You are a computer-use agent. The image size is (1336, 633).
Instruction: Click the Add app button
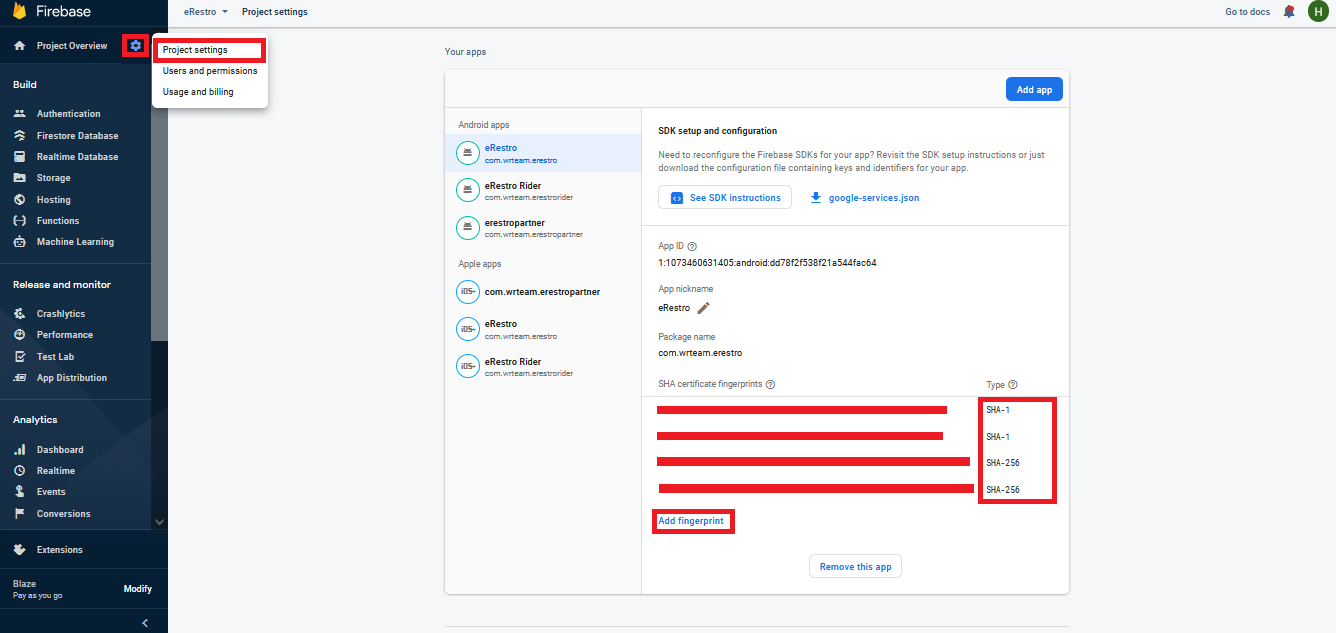[1034, 90]
